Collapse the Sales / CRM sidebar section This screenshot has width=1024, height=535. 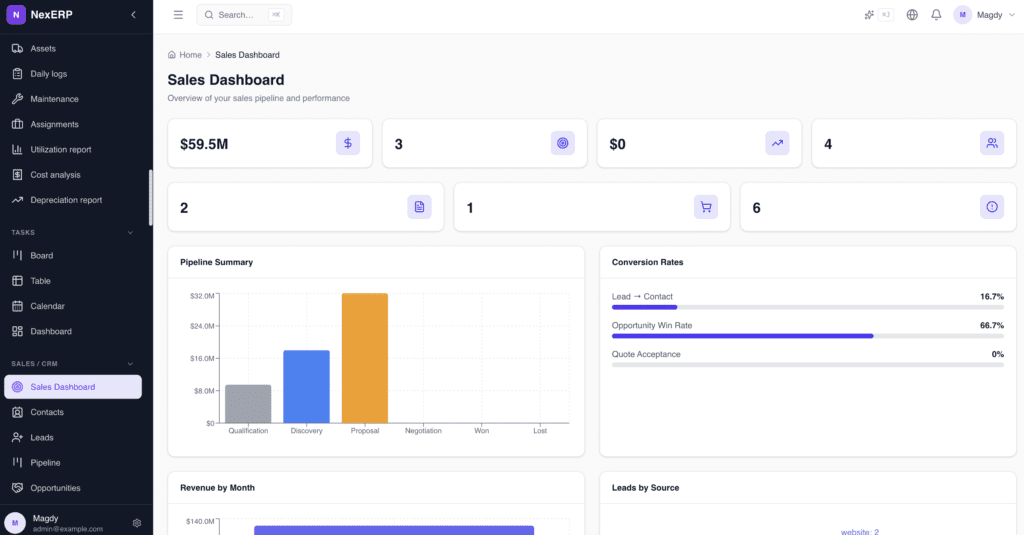point(130,364)
